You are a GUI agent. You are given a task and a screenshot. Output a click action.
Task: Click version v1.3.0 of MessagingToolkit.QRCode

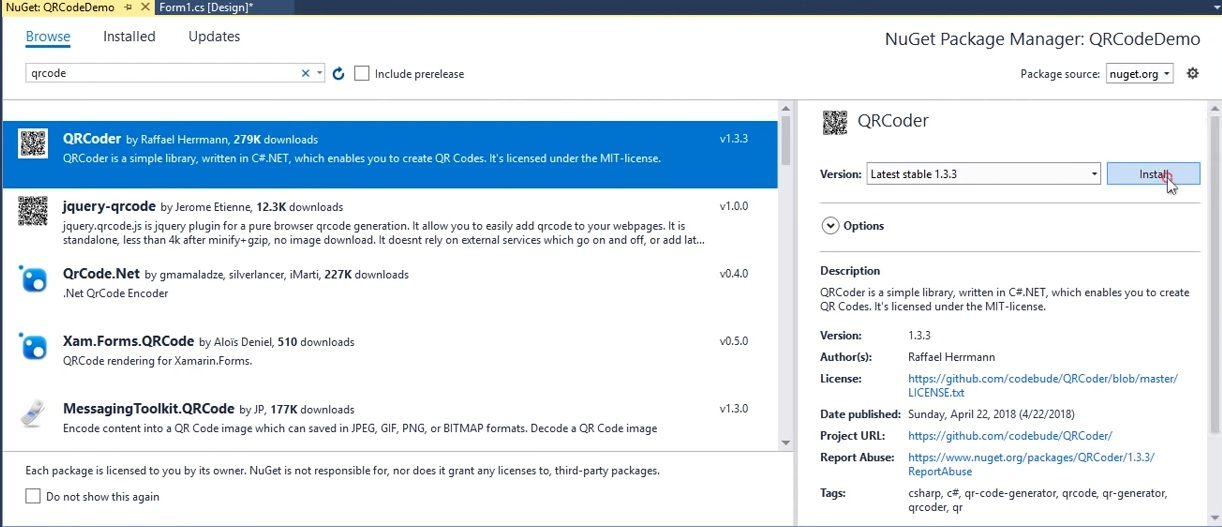734,409
